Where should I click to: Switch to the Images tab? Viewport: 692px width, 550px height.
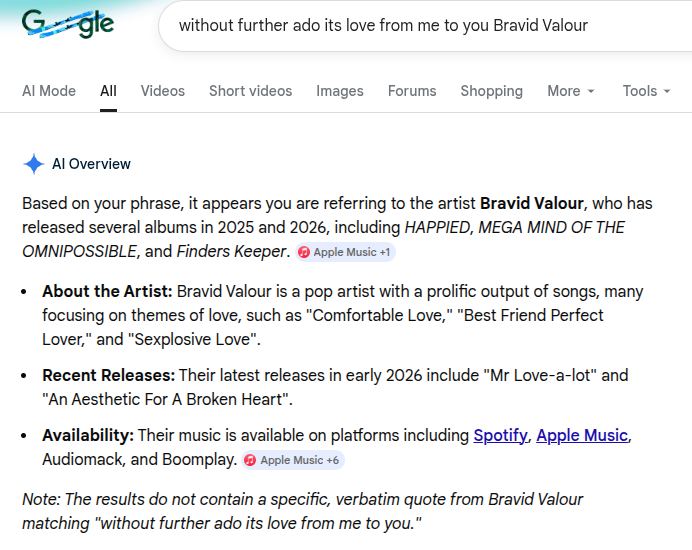[340, 91]
